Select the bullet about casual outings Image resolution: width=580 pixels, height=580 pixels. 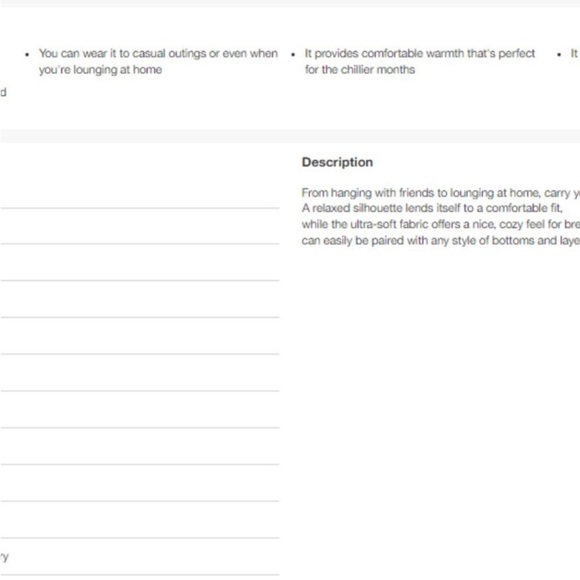[158, 61]
